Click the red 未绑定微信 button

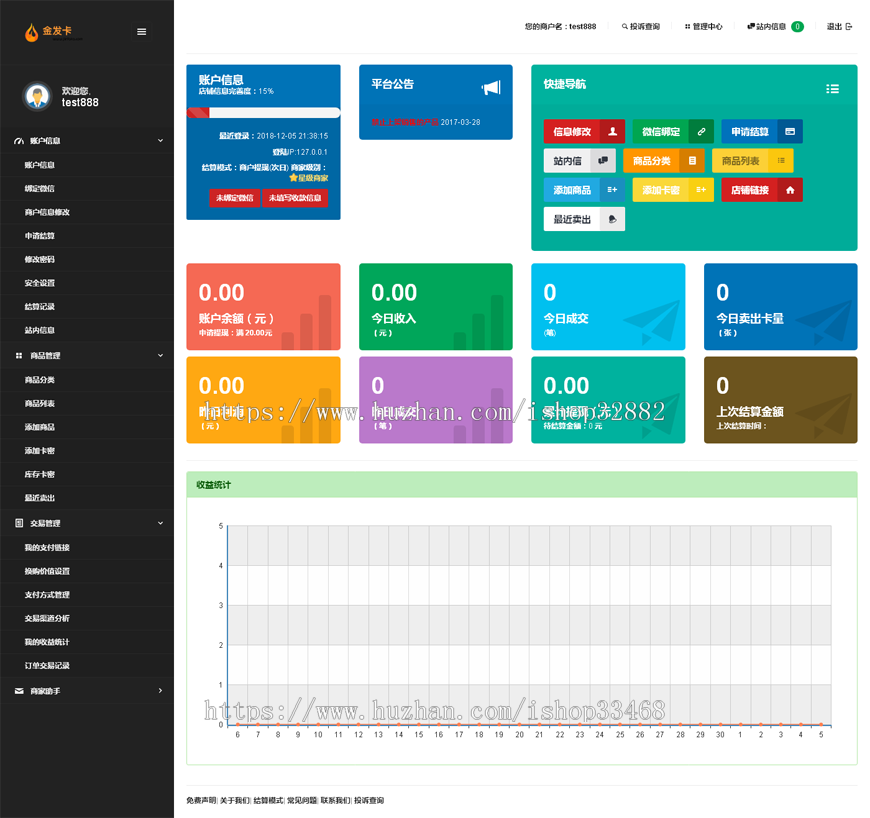pyautogui.click(x=234, y=198)
